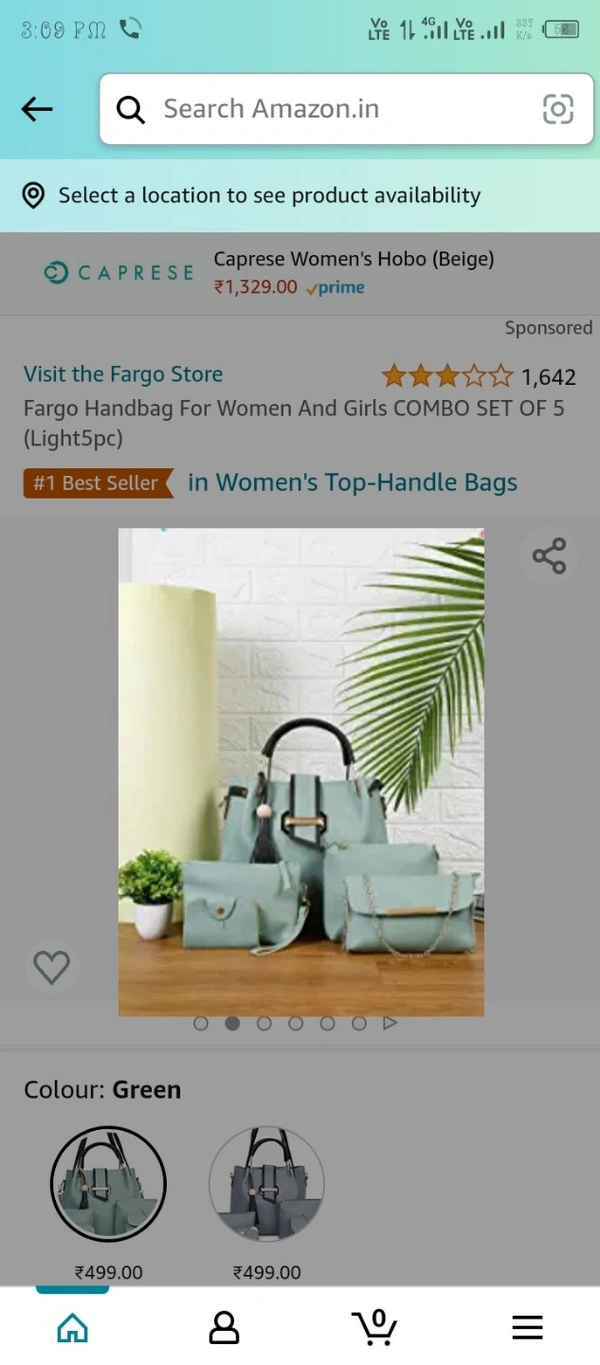Tap location pin icon
Screen dimensions: 600x1365
[x=33, y=196]
